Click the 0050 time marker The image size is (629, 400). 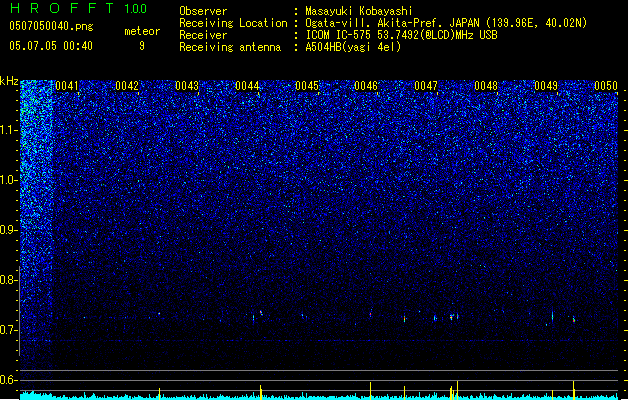606,86
